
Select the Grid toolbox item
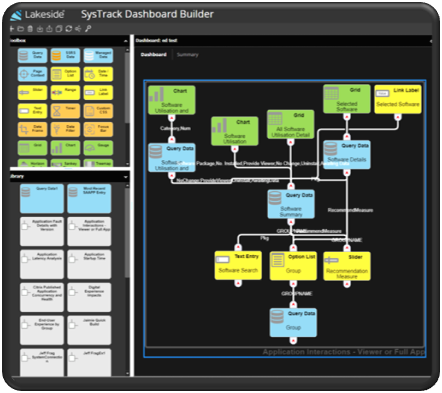coord(32,148)
